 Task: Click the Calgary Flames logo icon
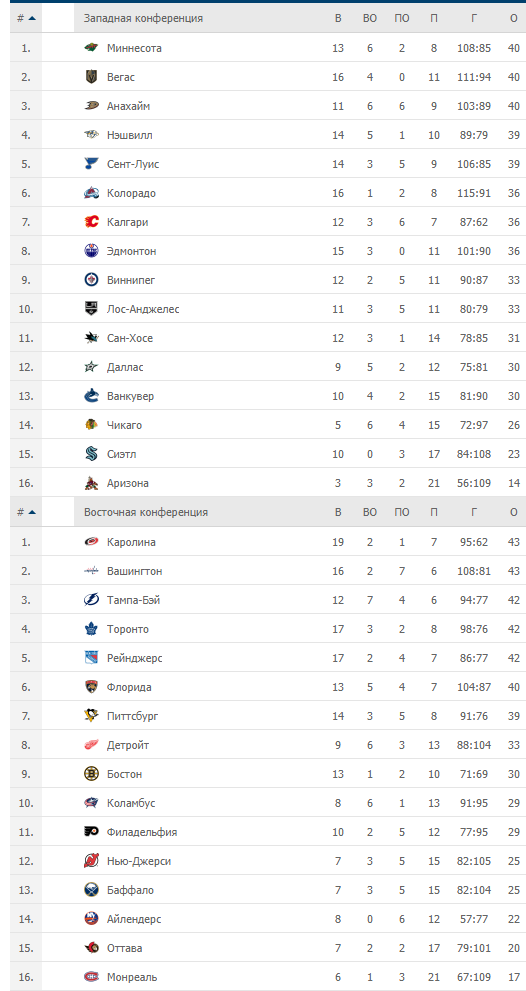(92, 222)
